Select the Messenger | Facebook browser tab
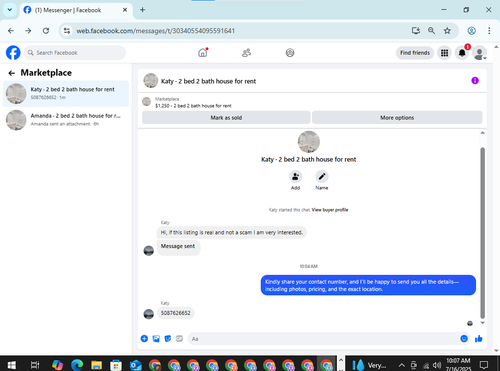500x371 pixels. pos(76,10)
